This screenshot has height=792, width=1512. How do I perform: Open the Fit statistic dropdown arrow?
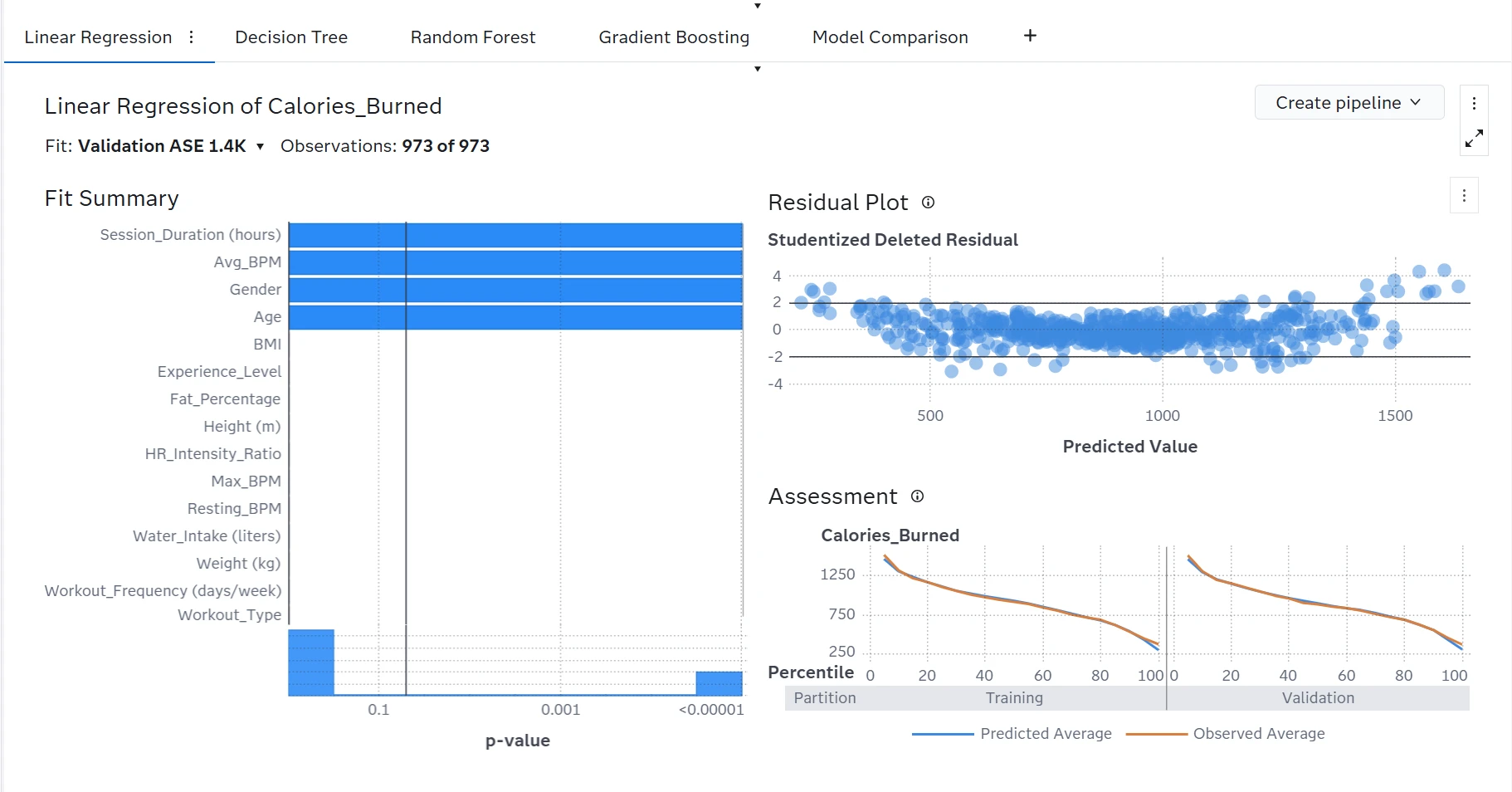260,147
